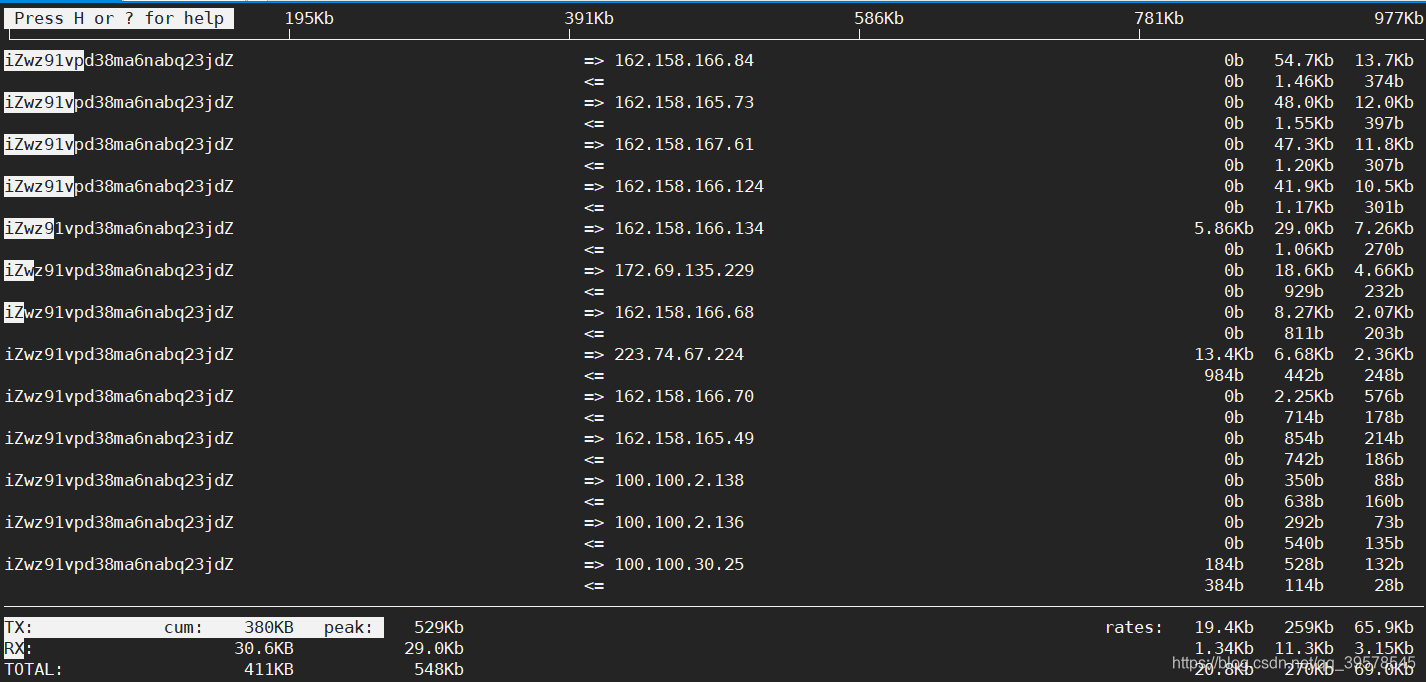Click the TOTAL: label

tap(34, 670)
